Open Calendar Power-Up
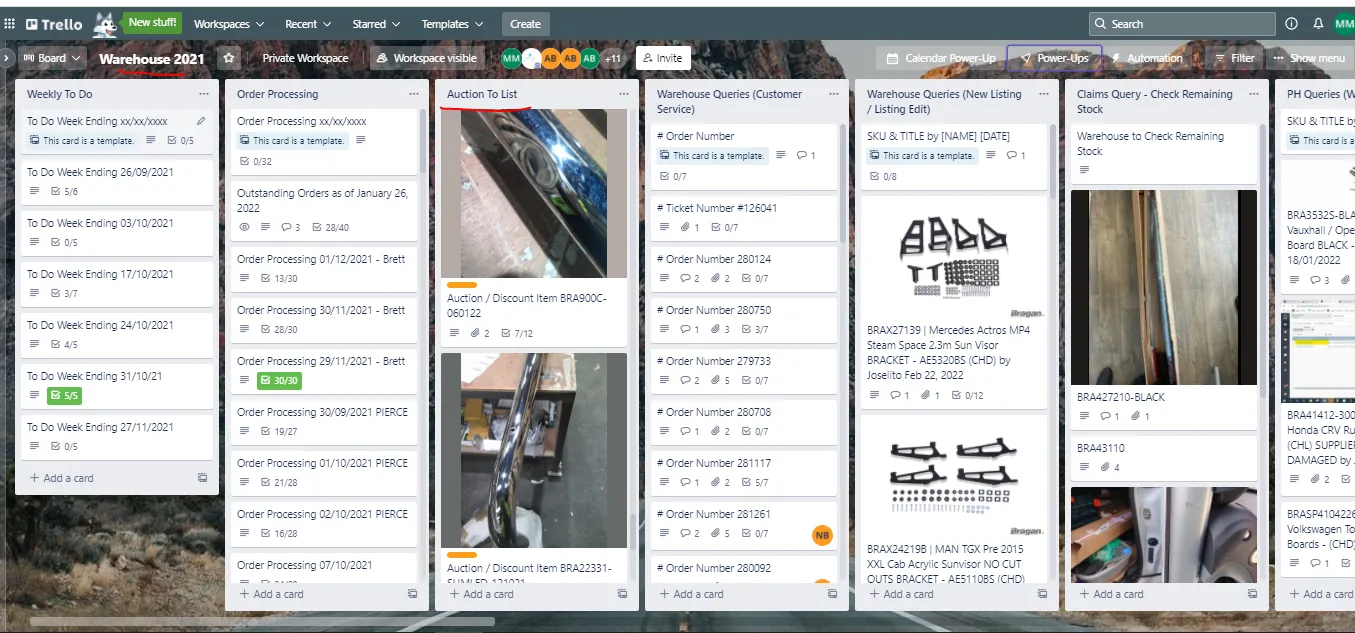The width and height of the screenshot is (1355, 633). click(x=941, y=58)
